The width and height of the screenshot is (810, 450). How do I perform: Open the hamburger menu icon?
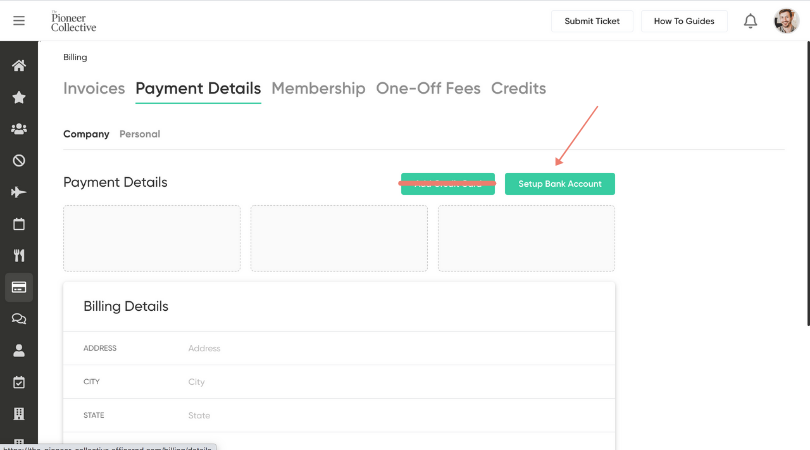(19, 21)
